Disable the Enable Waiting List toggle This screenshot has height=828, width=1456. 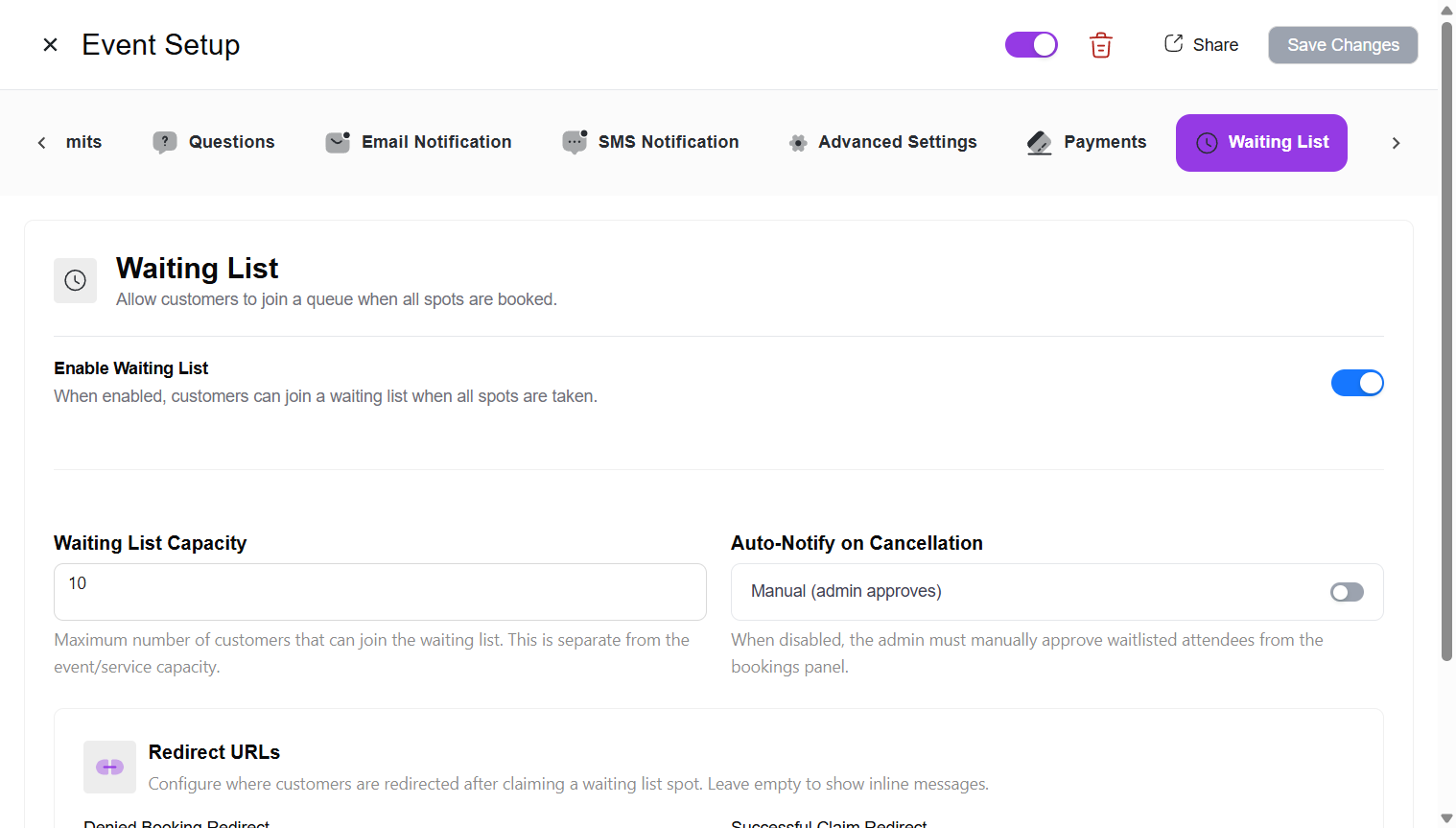(x=1357, y=382)
